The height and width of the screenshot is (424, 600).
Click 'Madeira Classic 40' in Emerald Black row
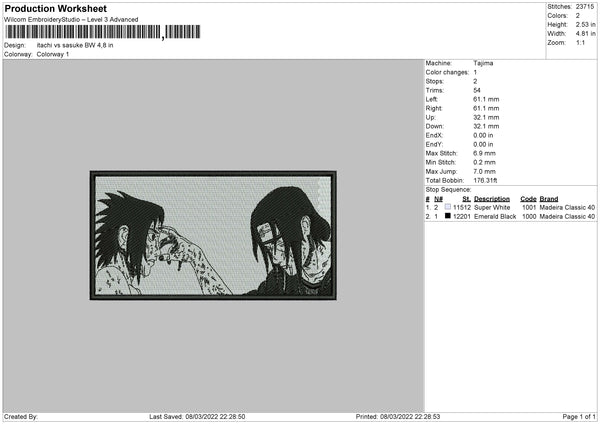(567, 217)
